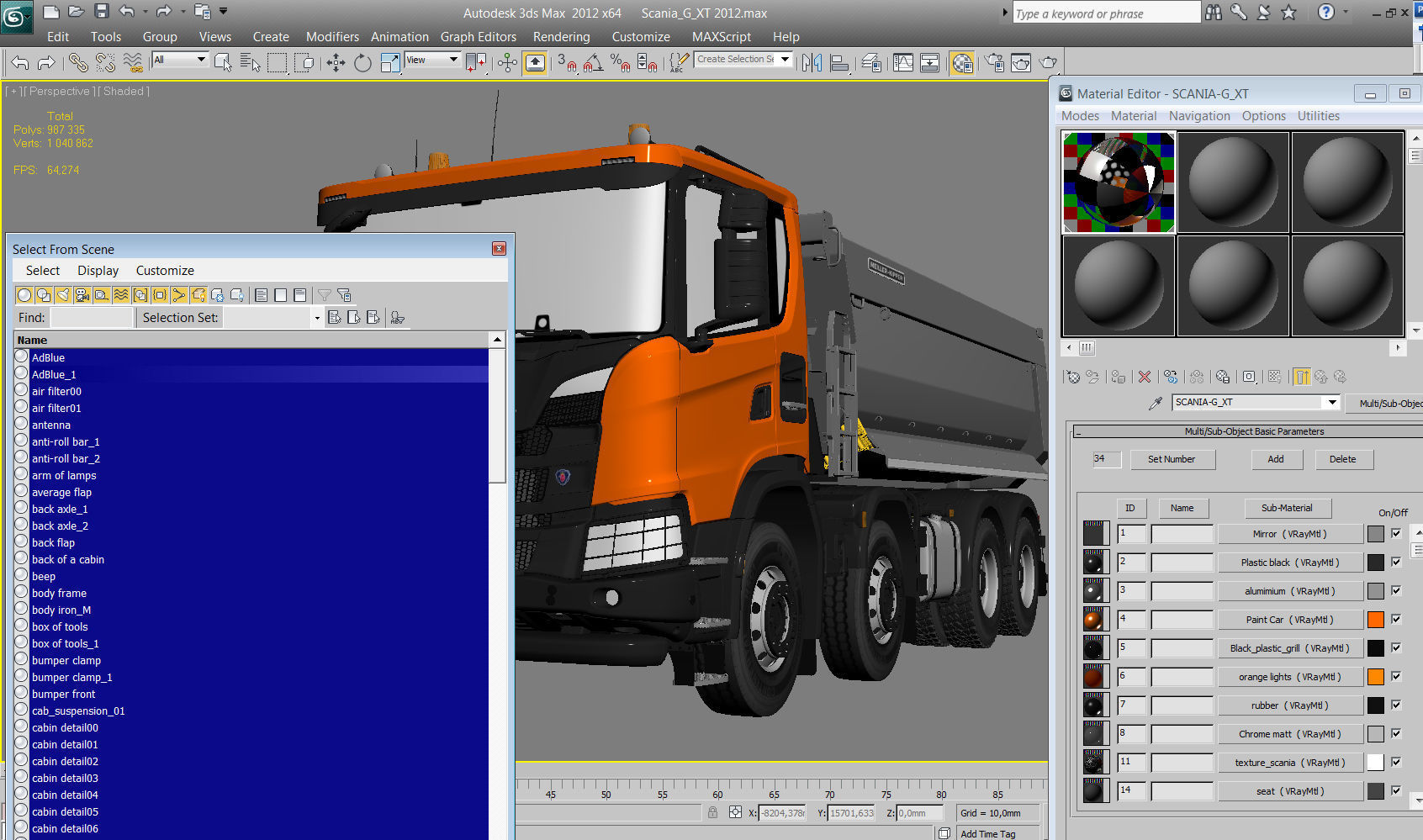
Task: Open the Rendering menu
Action: pos(561,37)
